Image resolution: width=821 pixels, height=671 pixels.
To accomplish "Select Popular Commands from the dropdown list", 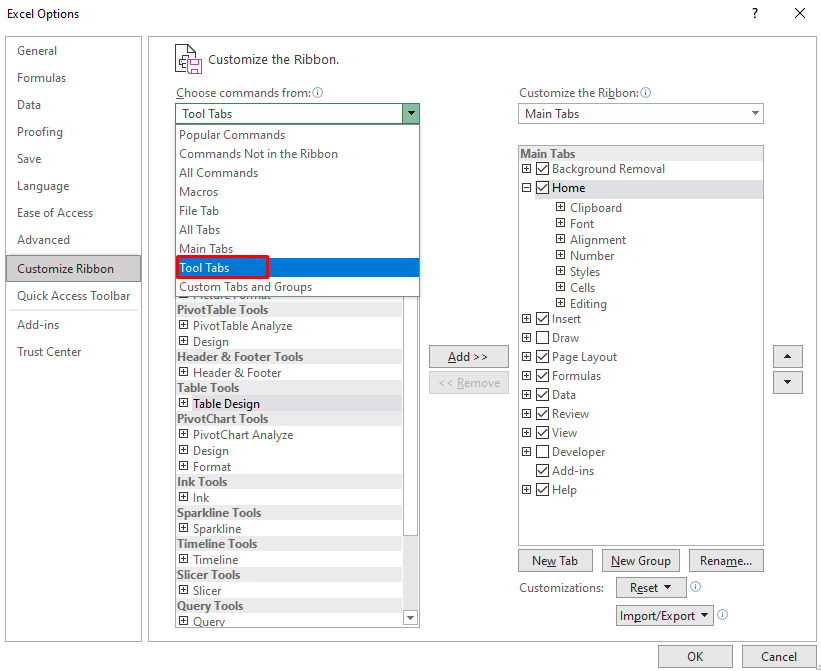I will [x=297, y=135].
